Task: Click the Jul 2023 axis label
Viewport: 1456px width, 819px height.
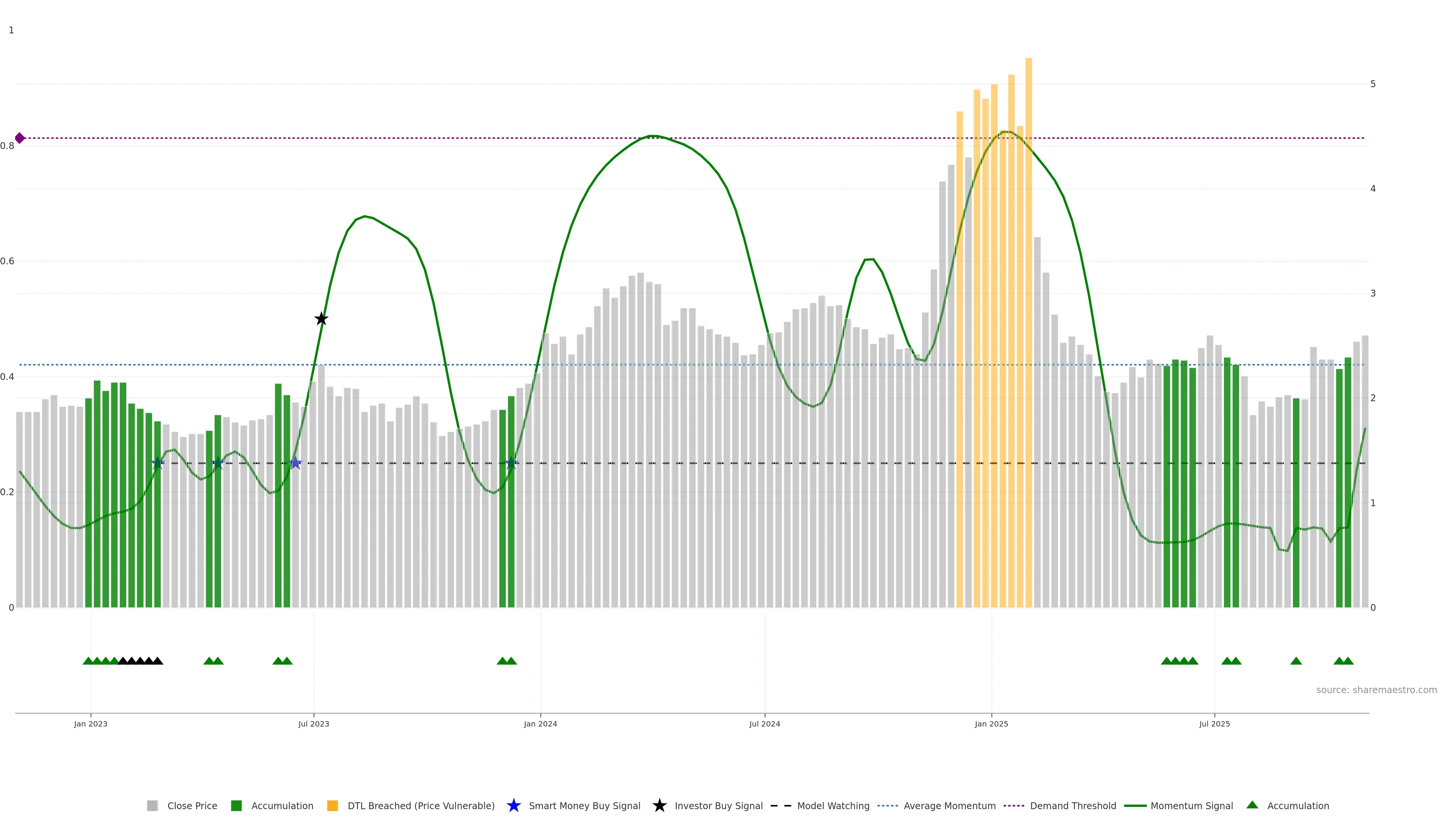Action: [314, 724]
